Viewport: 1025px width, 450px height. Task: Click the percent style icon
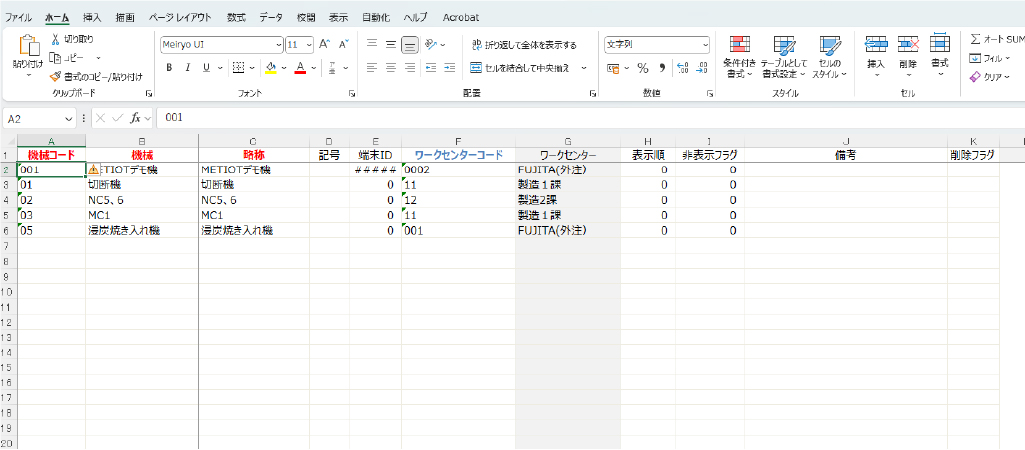643,68
